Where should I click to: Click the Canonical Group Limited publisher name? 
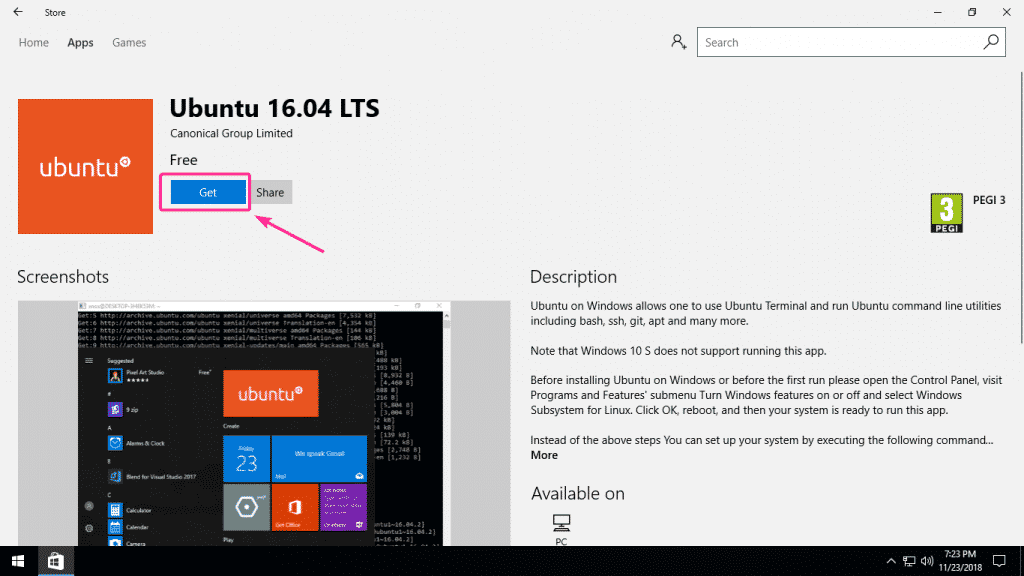point(231,133)
